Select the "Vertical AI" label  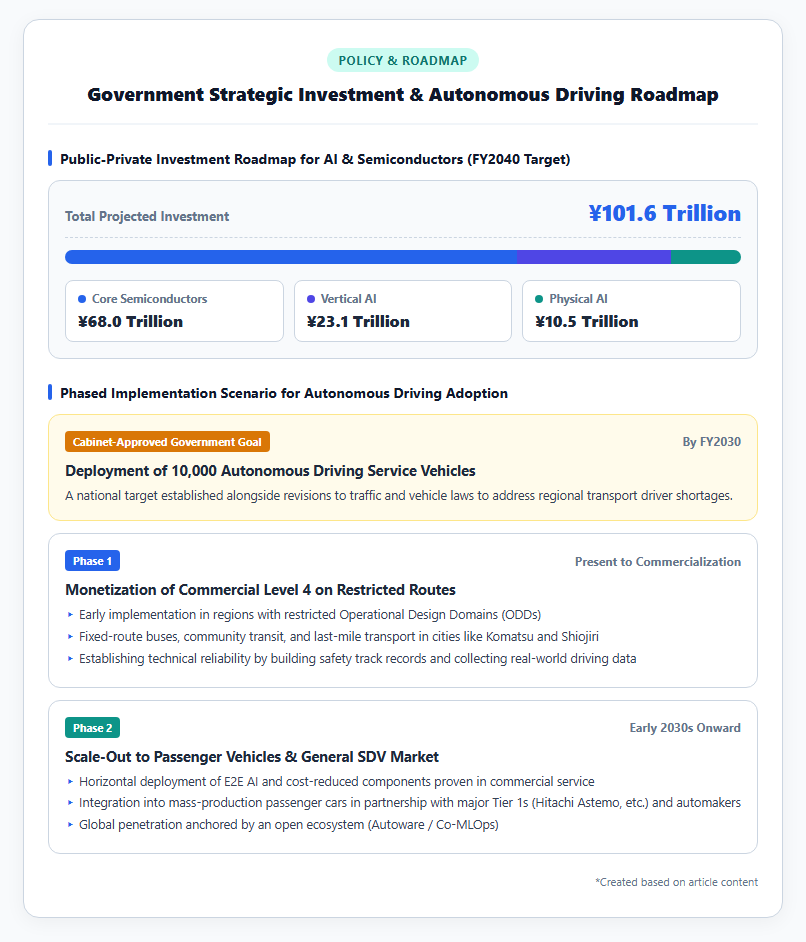(x=349, y=299)
